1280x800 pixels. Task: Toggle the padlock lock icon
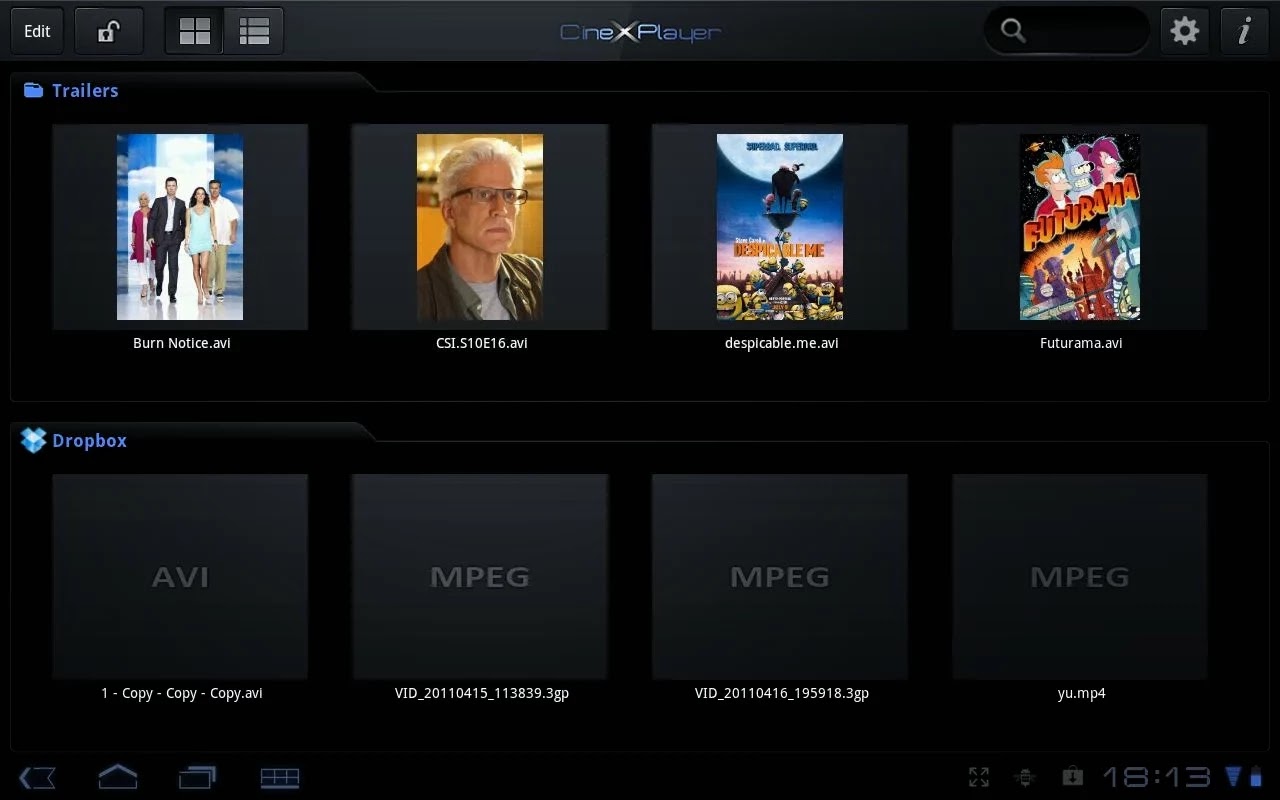pos(108,31)
